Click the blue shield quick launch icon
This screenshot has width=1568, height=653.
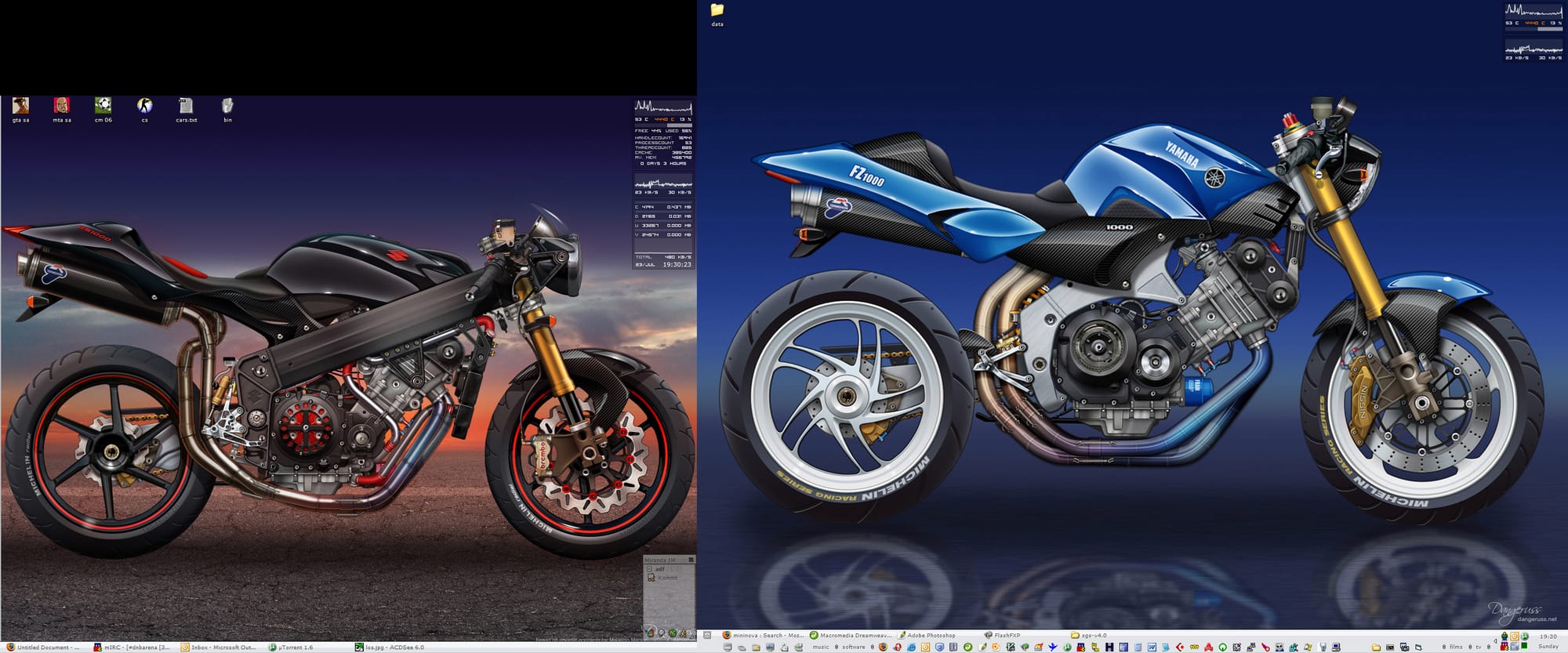pos(939,647)
